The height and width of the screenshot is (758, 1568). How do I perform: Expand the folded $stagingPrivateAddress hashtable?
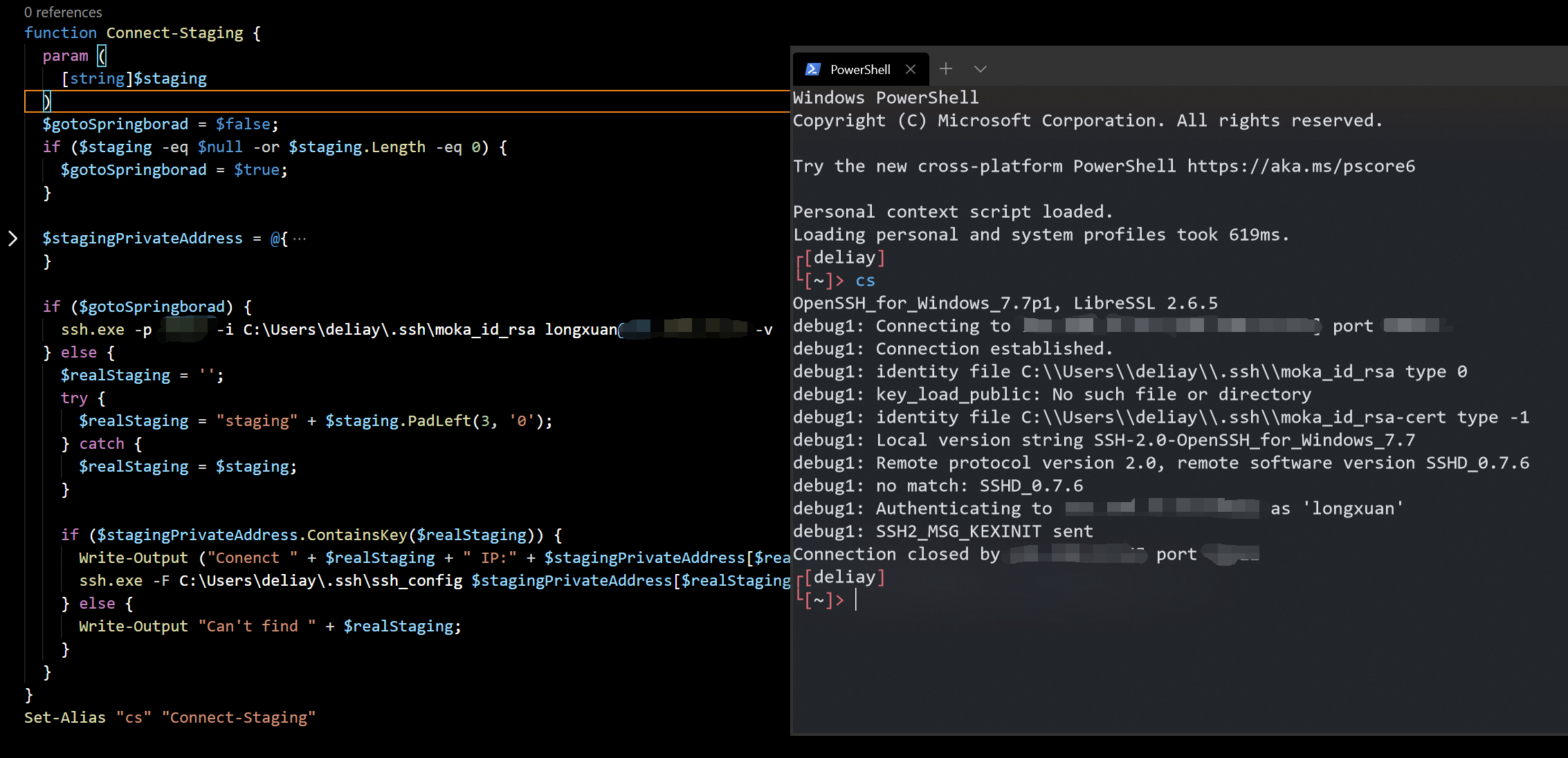(x=13, y=238)
